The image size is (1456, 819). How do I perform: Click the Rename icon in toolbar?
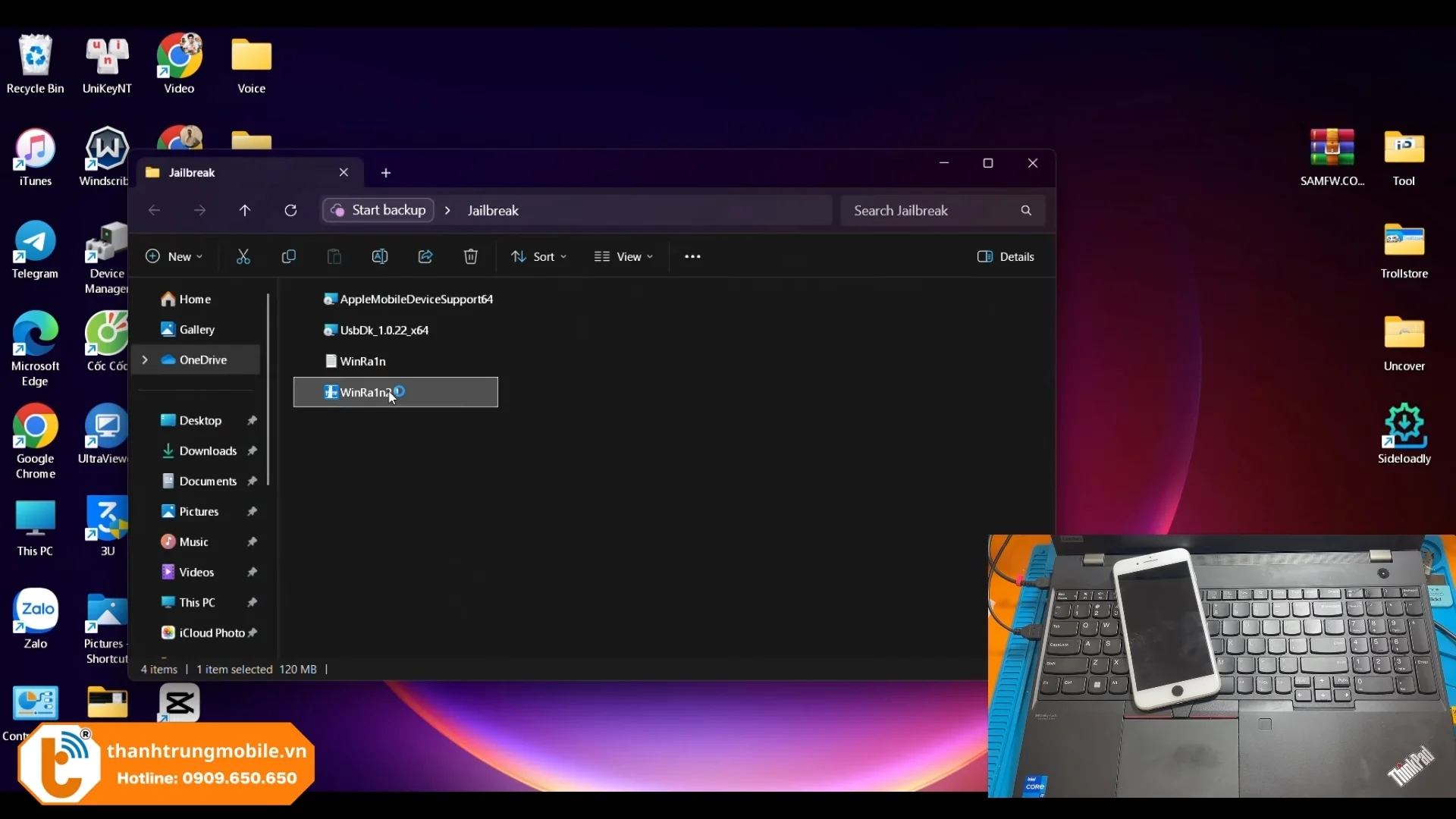(x=380, y=257)
